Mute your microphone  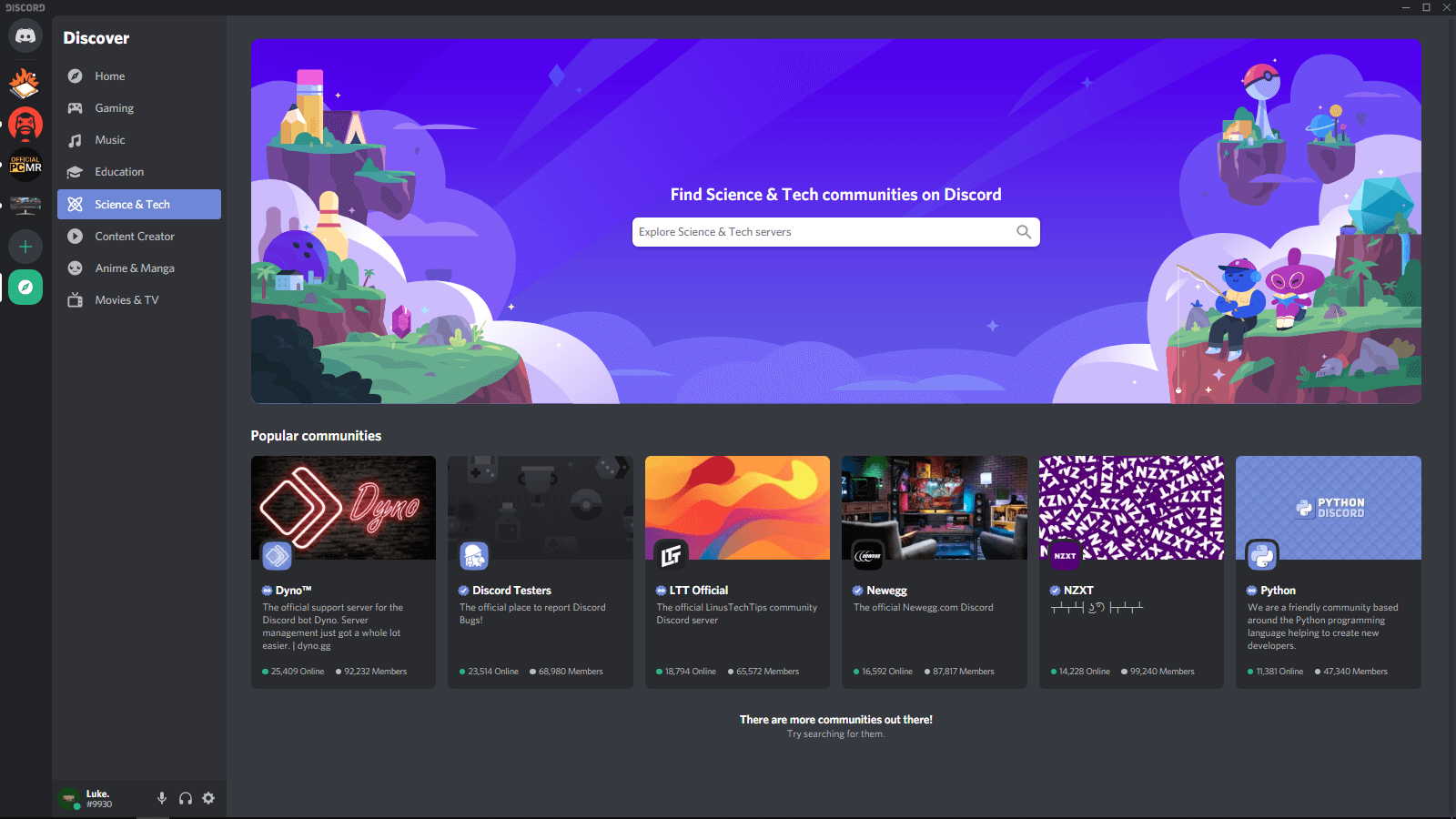click(x=162, y=797)
